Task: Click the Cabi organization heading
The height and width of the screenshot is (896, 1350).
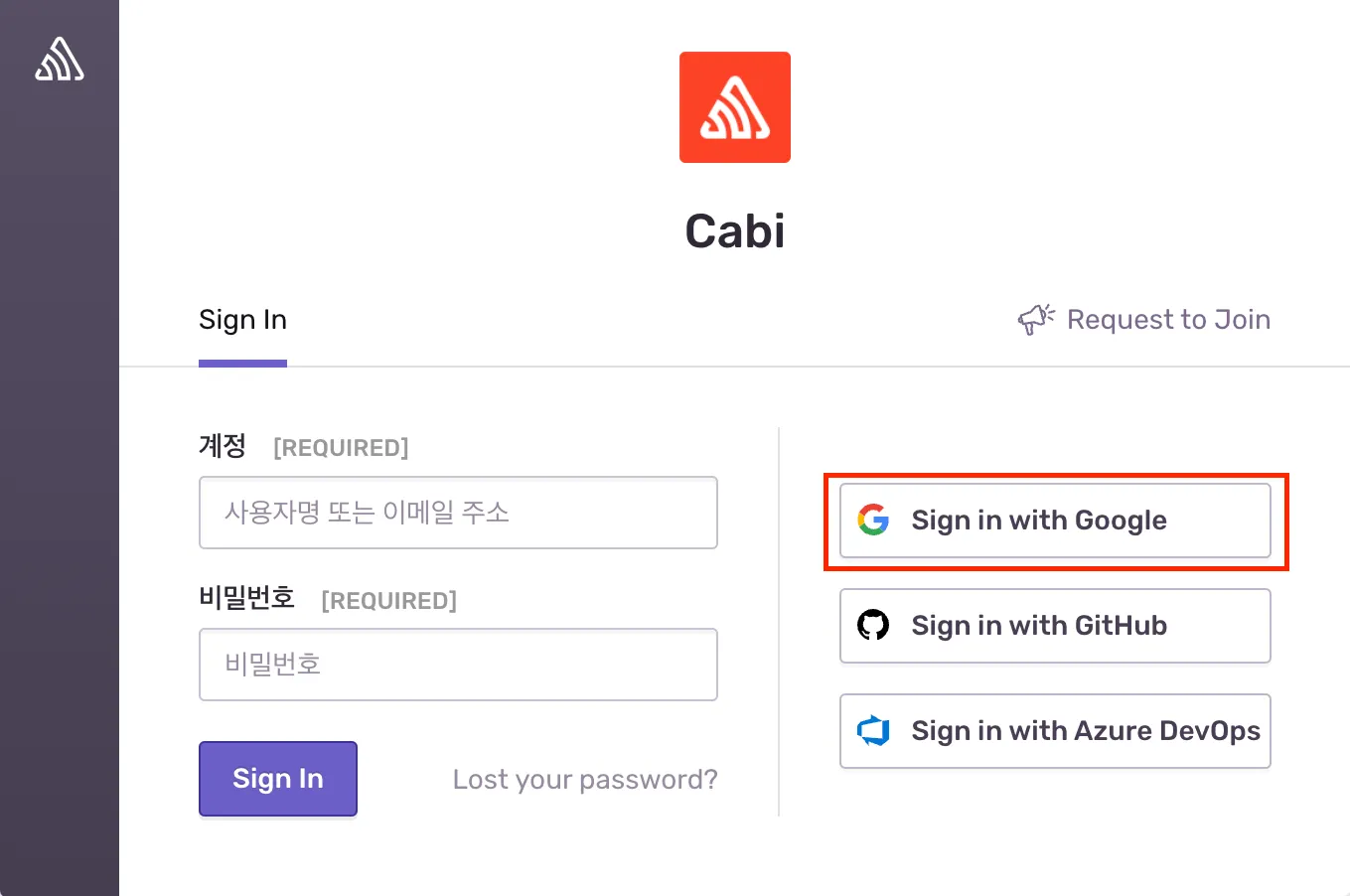Action: click(x=735, y=232)
